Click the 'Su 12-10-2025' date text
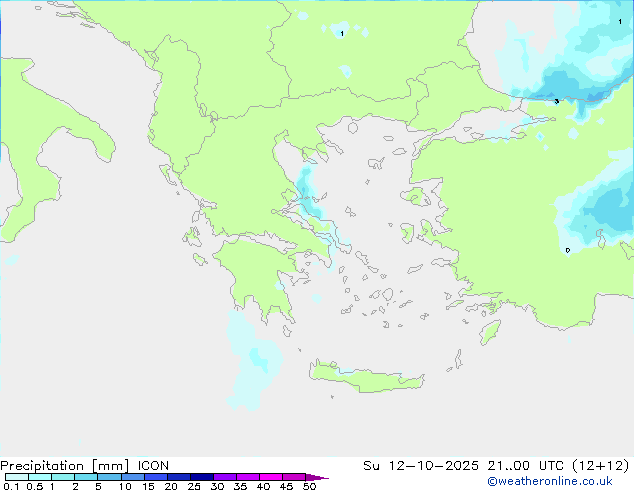Screen dimensions: 634x490 click(421, 466)
